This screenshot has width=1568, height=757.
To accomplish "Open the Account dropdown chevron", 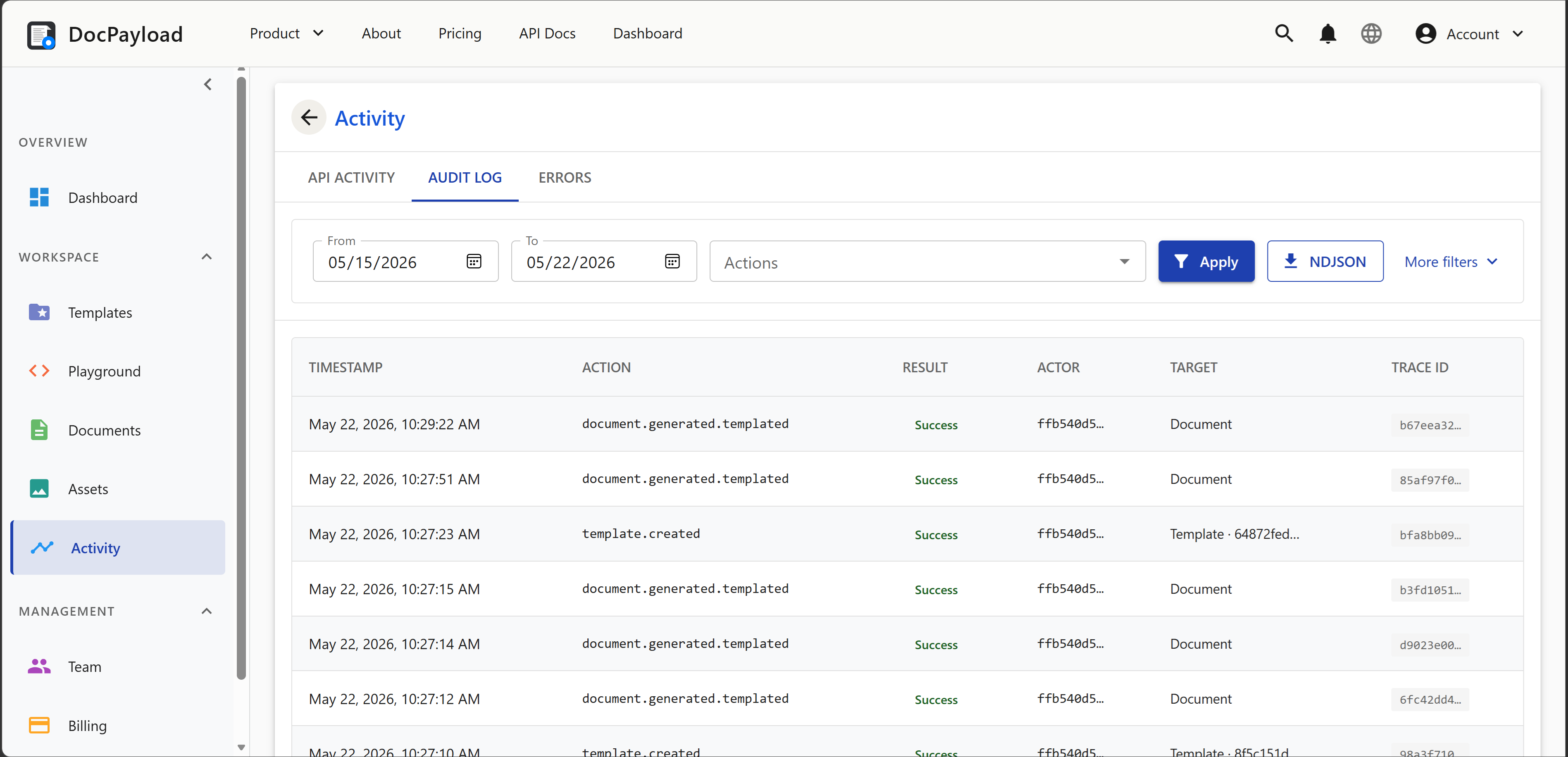I will [1518, 33].
